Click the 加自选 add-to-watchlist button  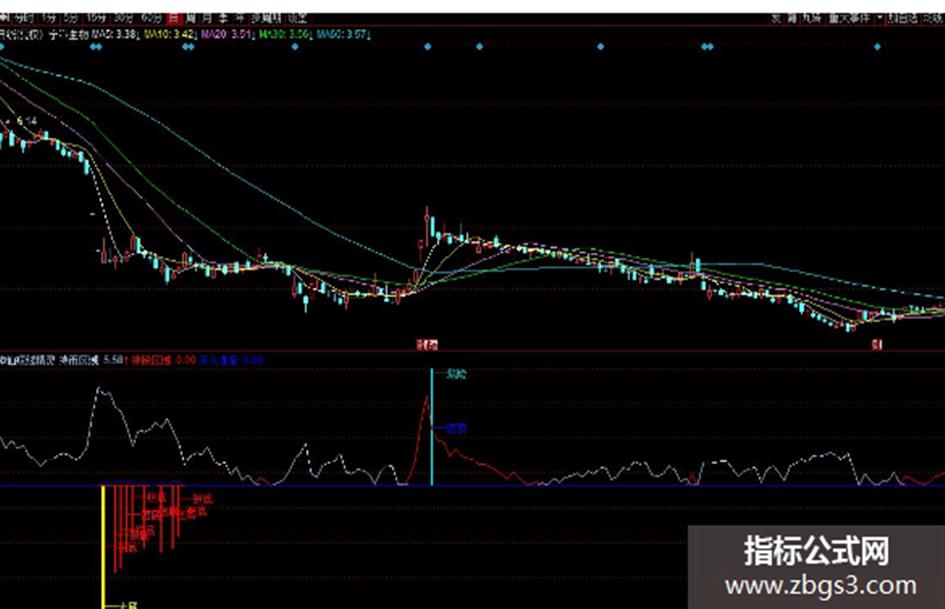coord(903,19)
